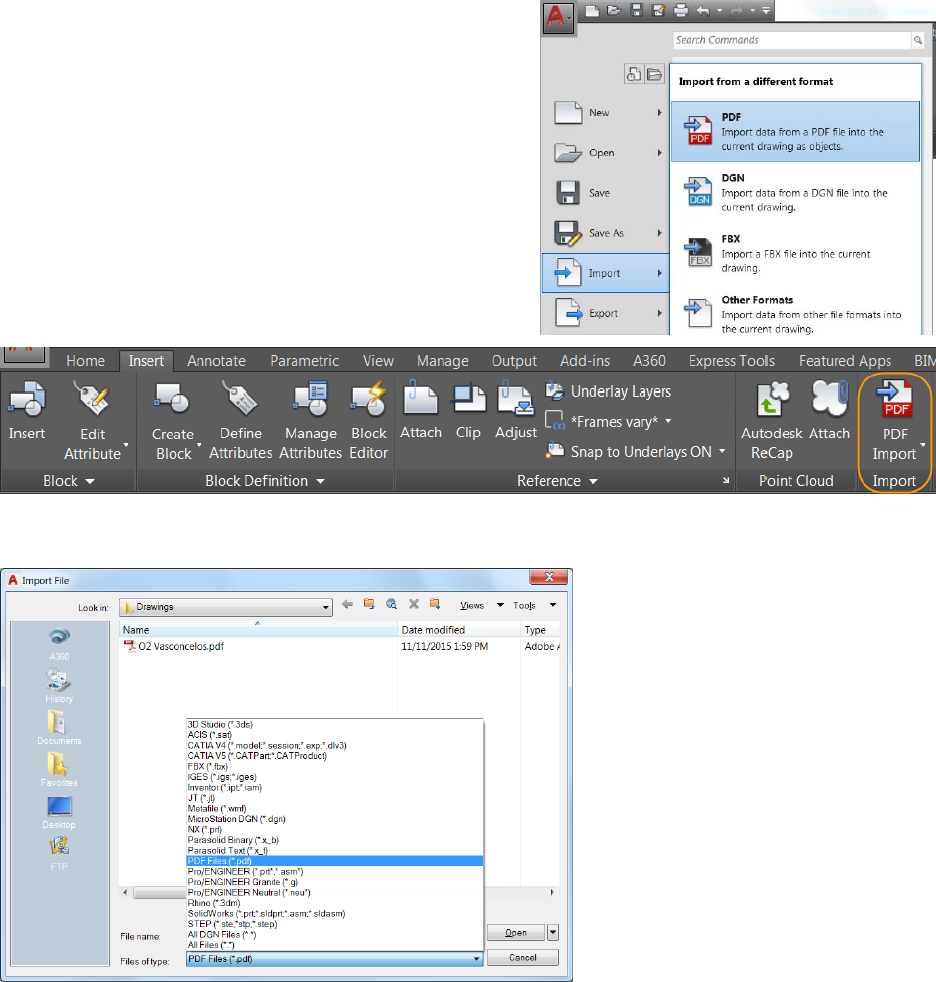The image size is (936, 982).
Task: Click the Open button in Import File
Action: (x=515, y=933)
